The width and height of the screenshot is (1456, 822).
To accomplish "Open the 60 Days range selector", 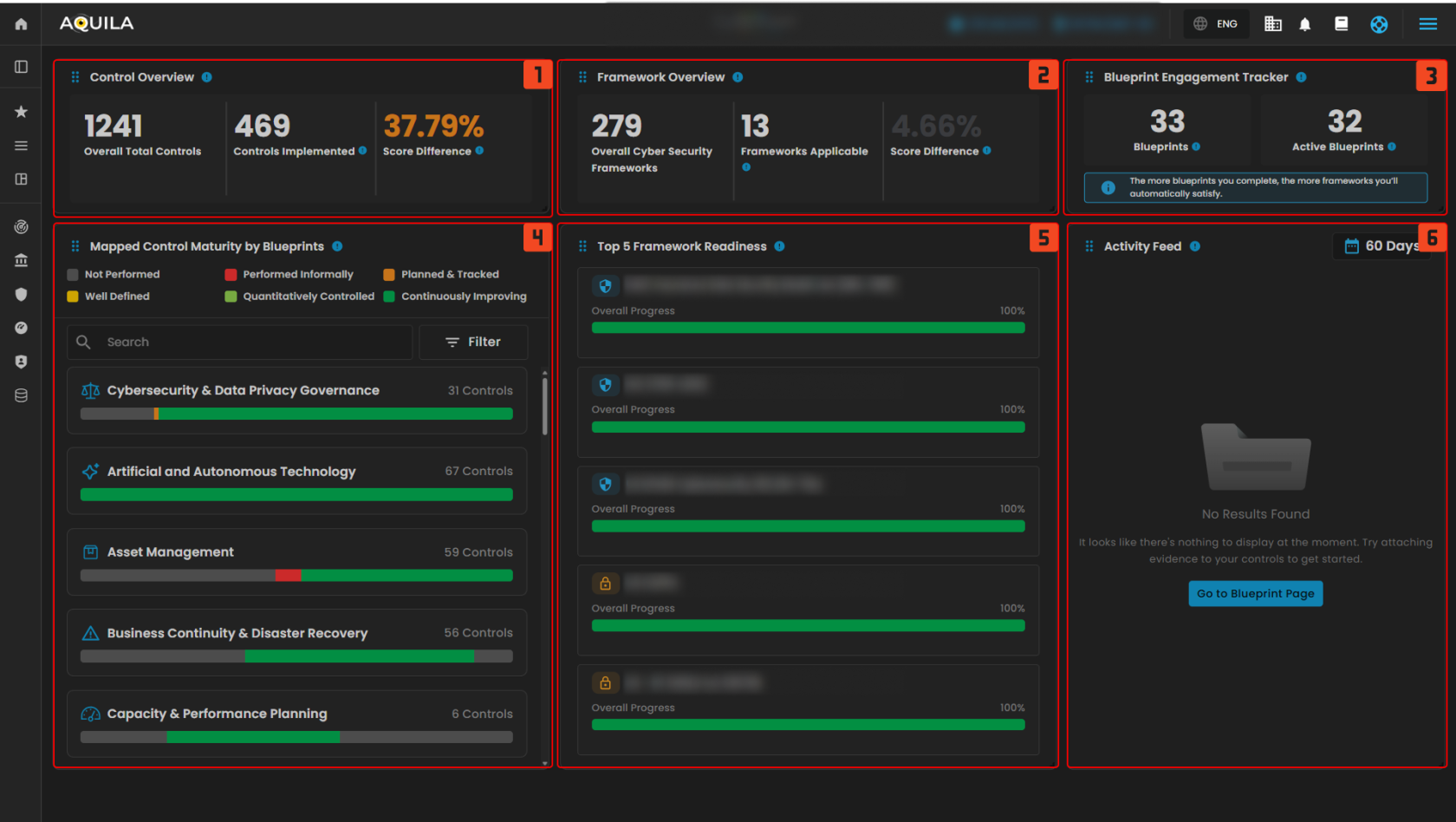I will (1381, 246).
